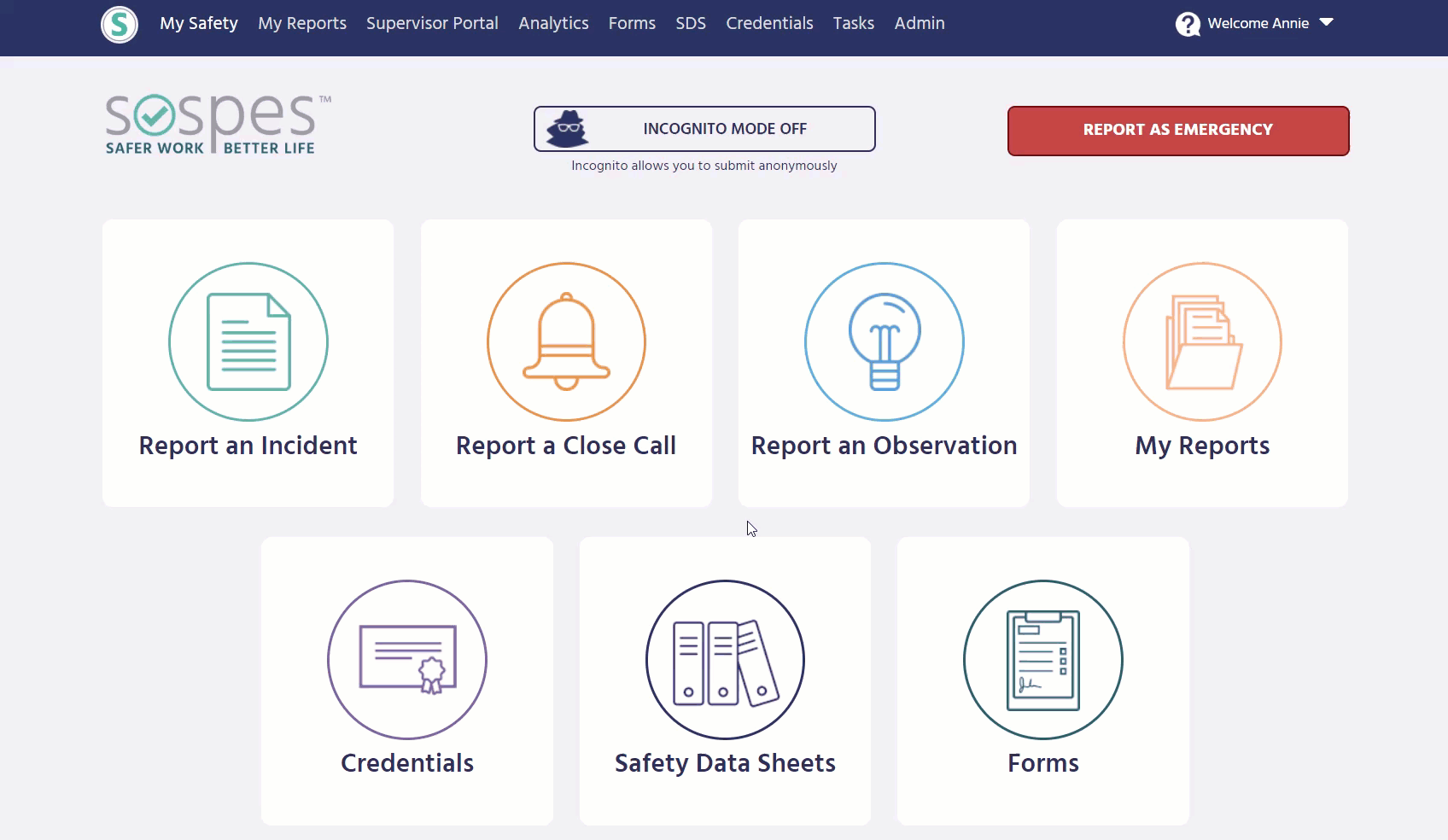The width and height of the screenshot is (1448, 840).
Task: Open the help question mark icon
Action: [1188, 24]
